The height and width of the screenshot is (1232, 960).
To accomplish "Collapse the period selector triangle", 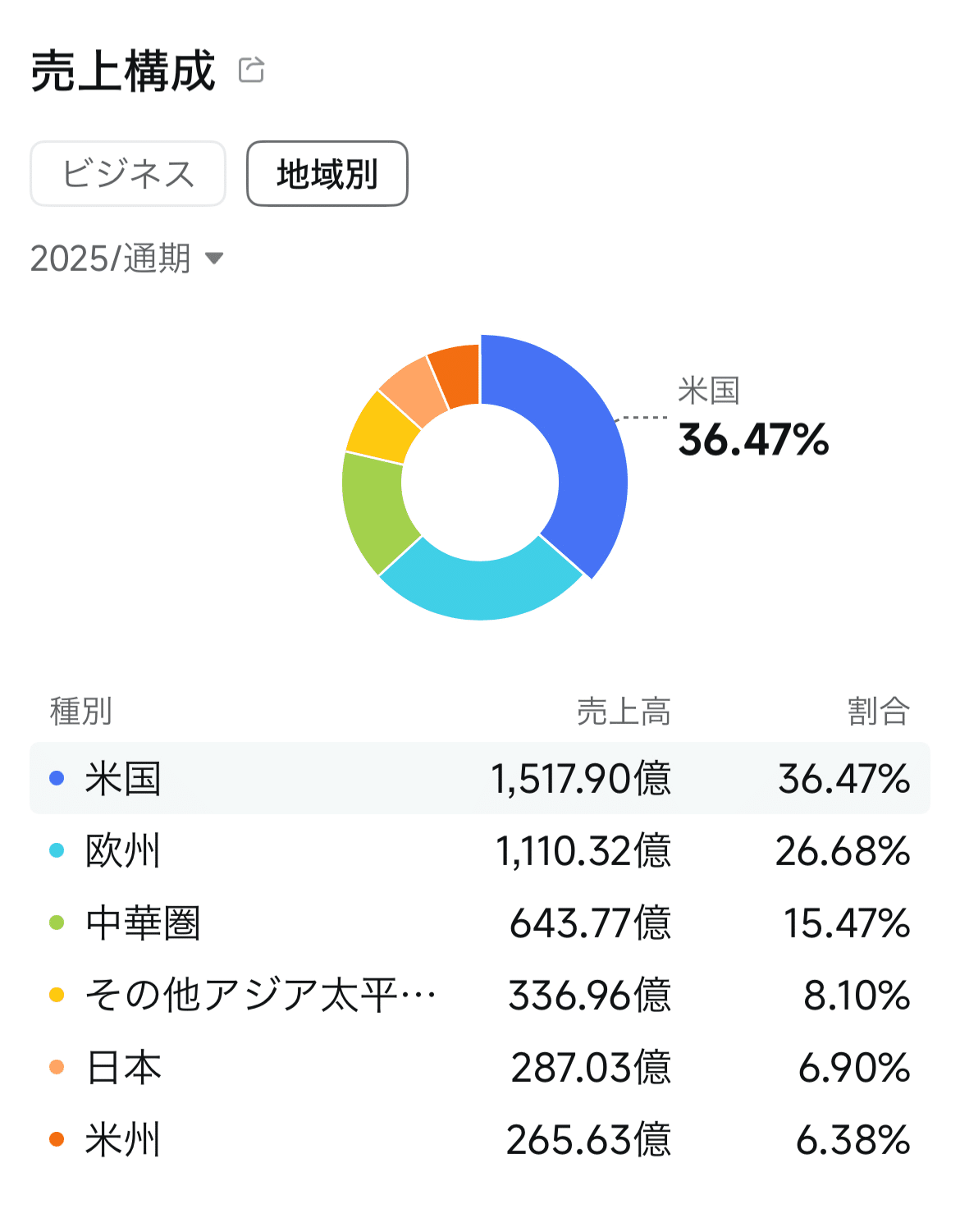I will click(x=216, y=259).
